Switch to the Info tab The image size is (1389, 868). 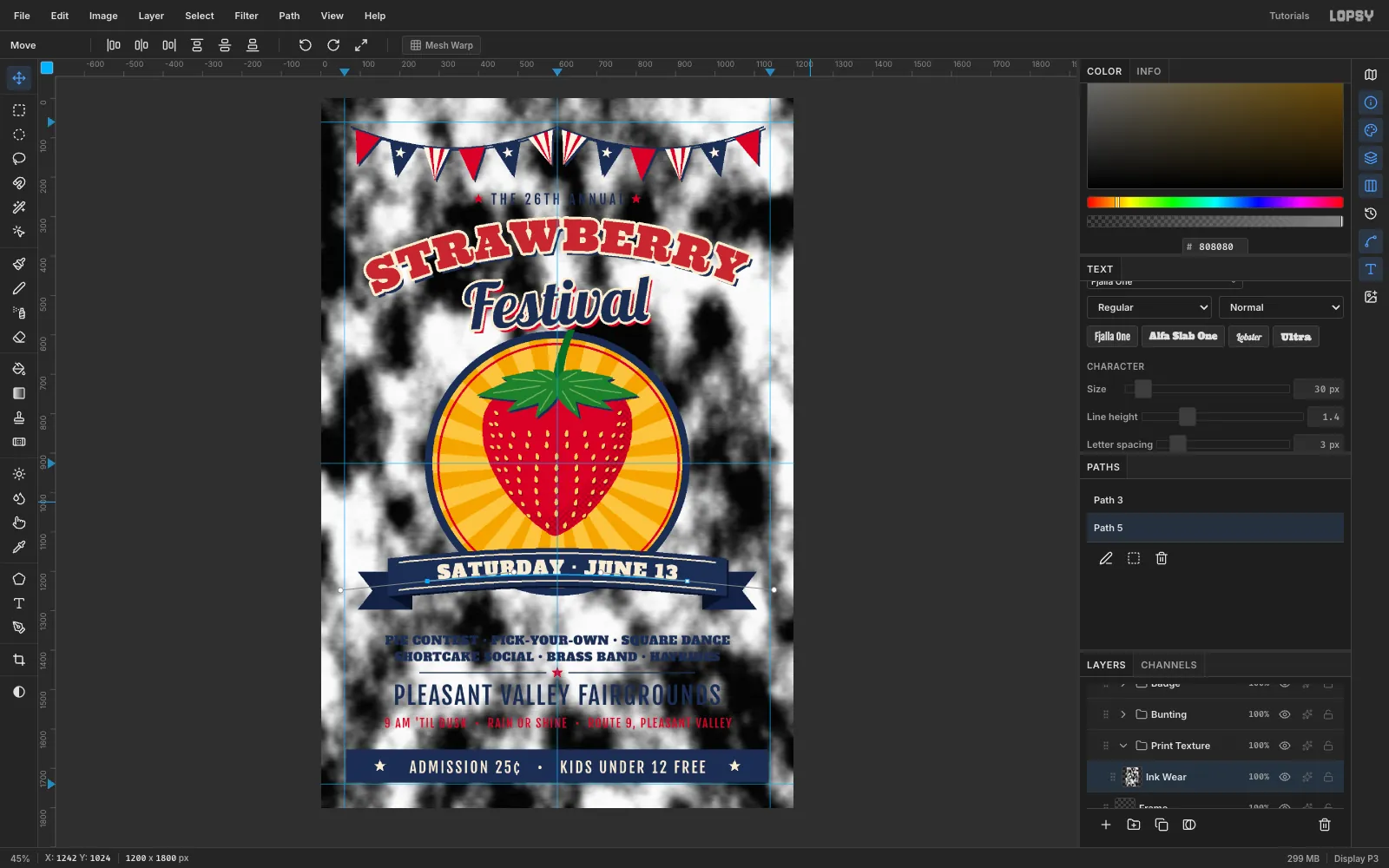click(x=1149, y=71)
